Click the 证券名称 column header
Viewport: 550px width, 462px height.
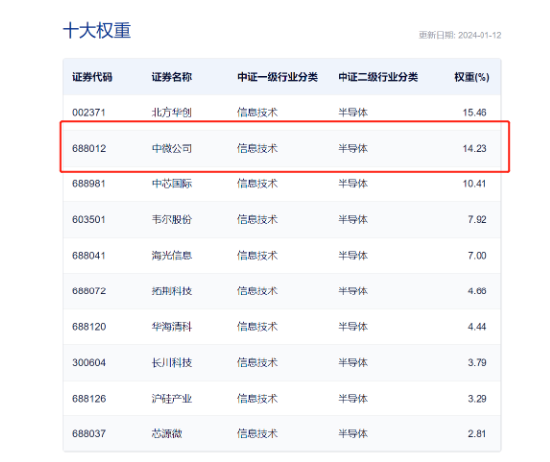coord(172,77)
